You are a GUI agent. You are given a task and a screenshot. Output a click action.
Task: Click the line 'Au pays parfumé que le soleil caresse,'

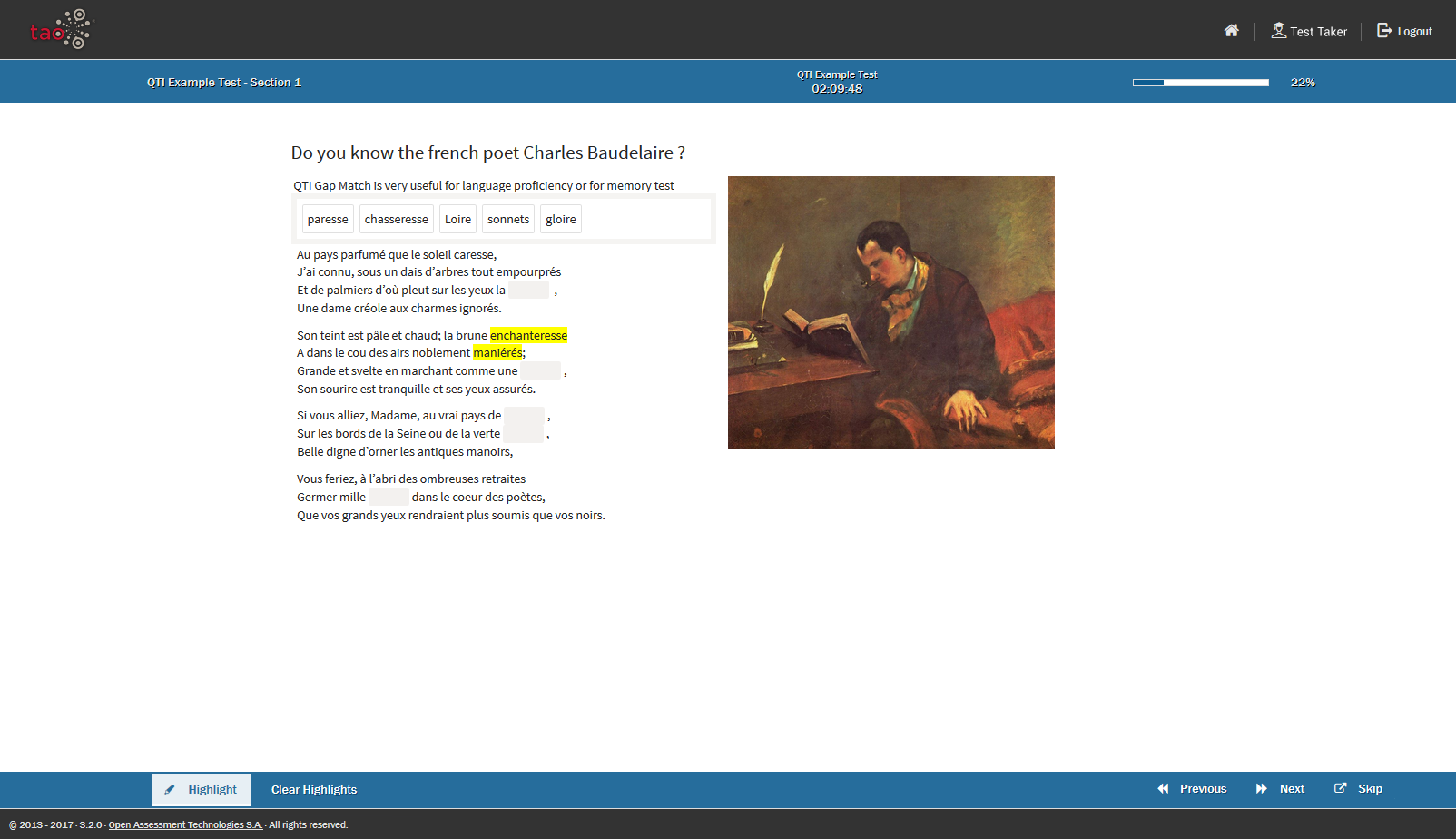tap(397, 255)
